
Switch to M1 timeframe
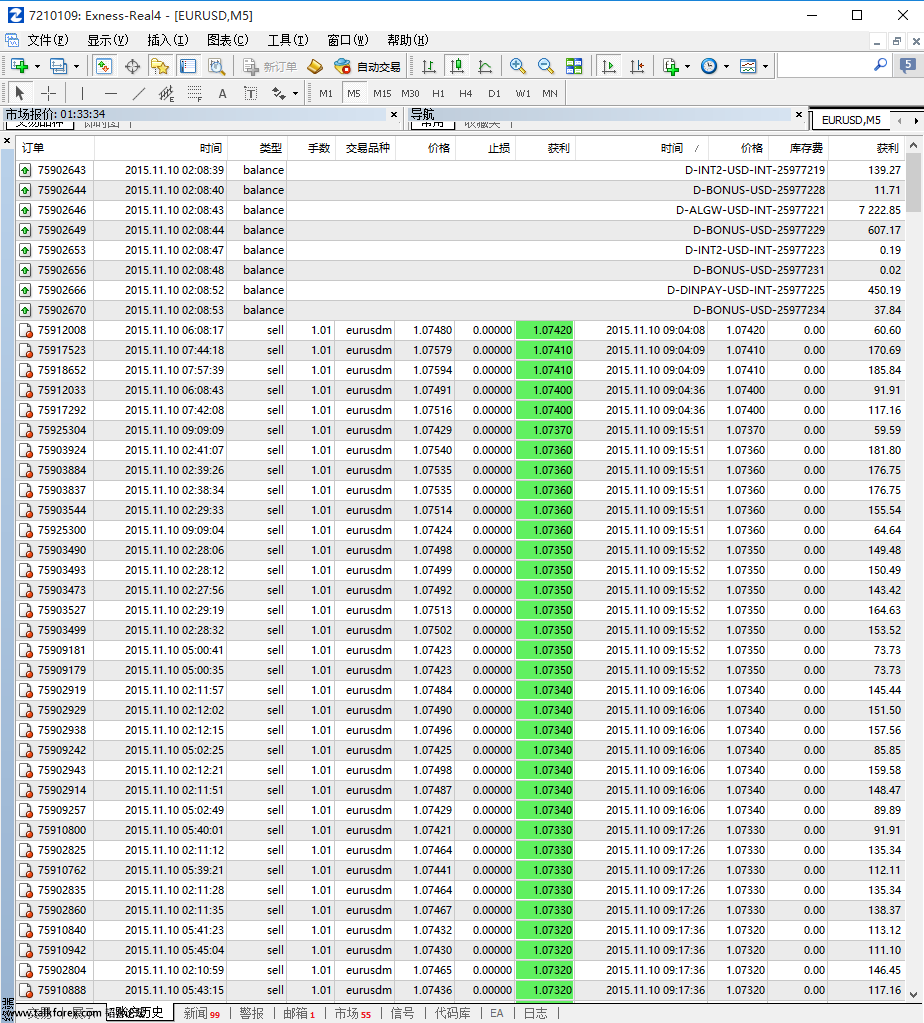(326, 93)
